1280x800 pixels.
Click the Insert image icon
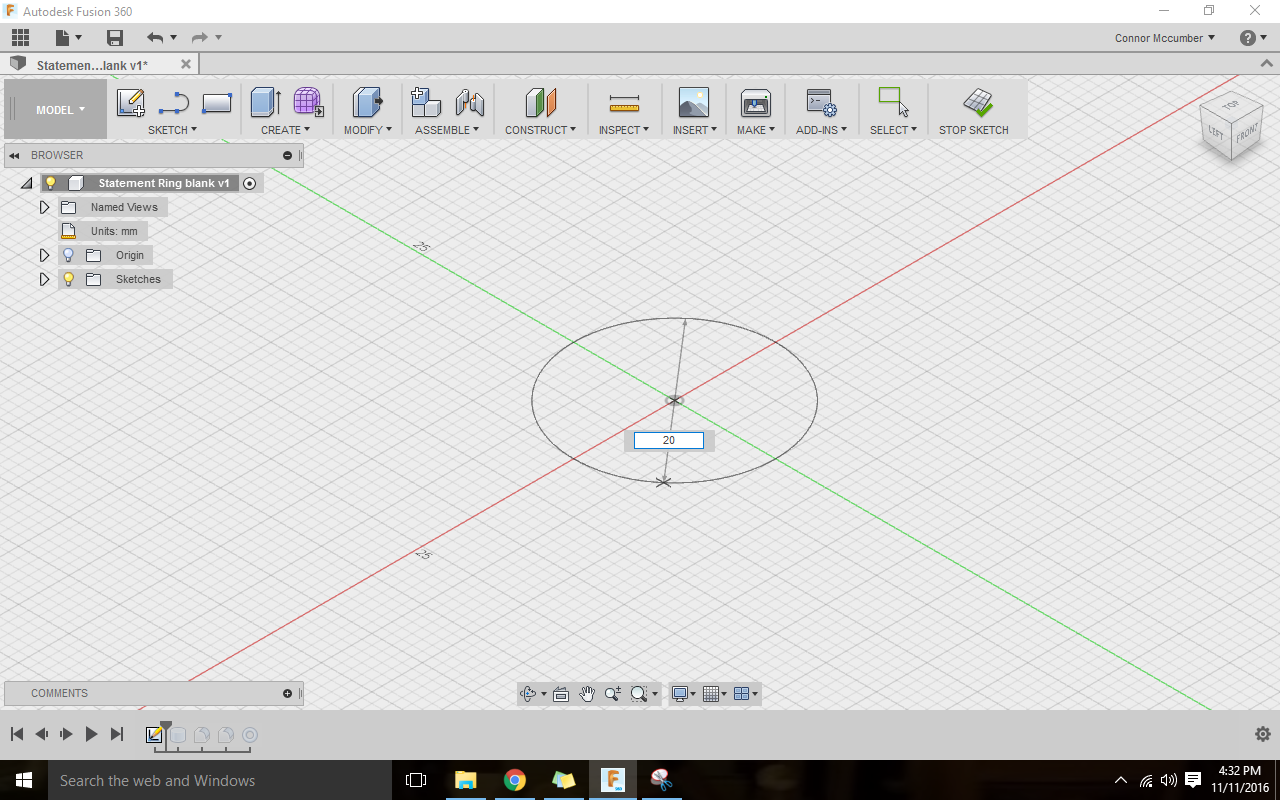coord(693,102)
